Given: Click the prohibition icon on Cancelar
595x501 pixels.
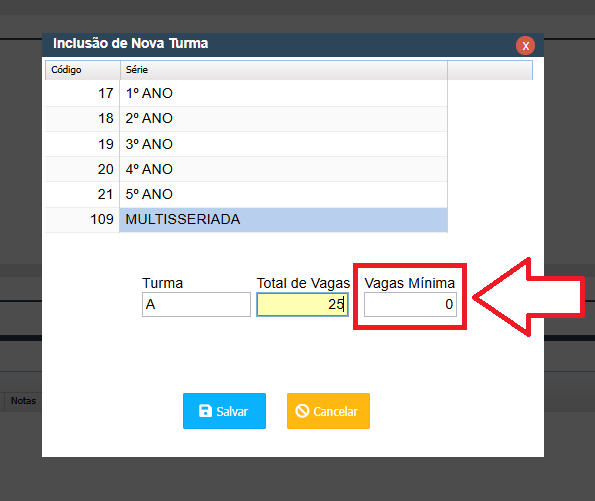Looking at the screenshot, I should [x=302, y=411].
